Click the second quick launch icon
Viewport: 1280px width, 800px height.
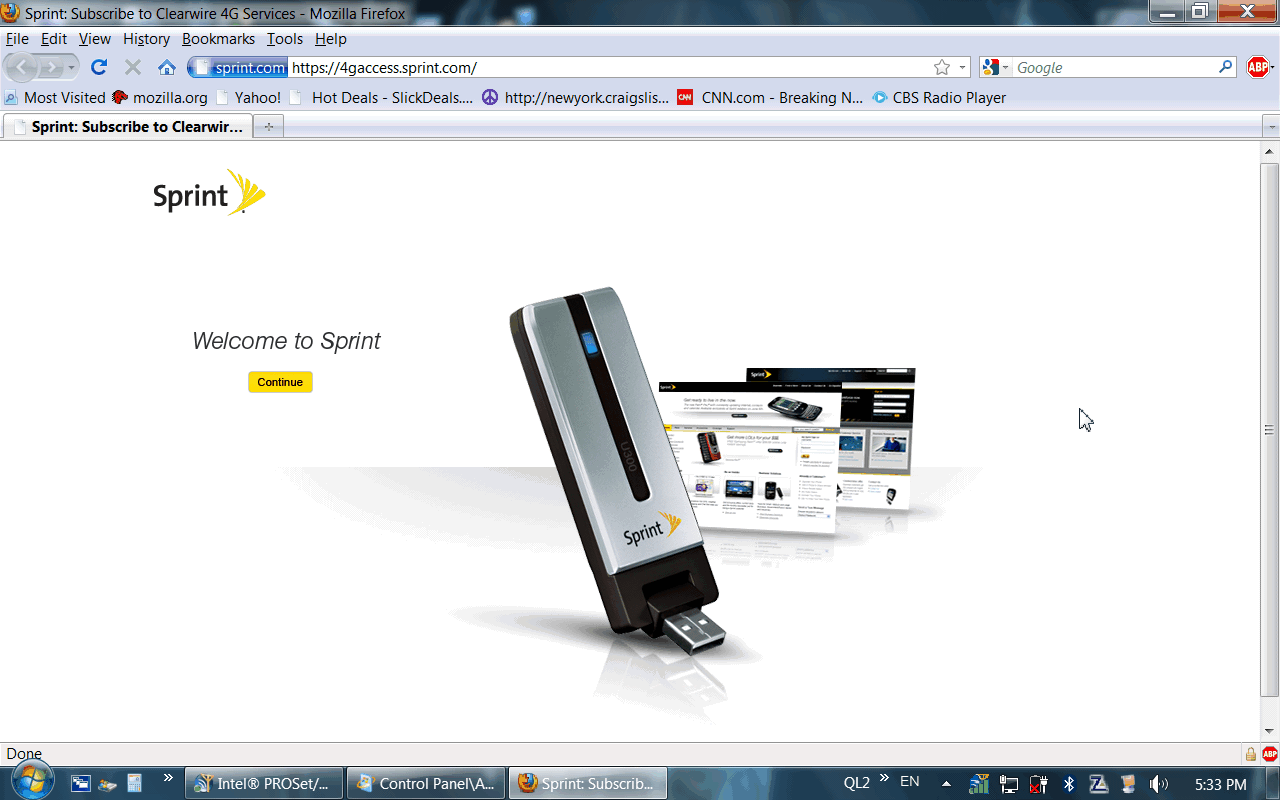pyautogui.click(x=107, y=783)
